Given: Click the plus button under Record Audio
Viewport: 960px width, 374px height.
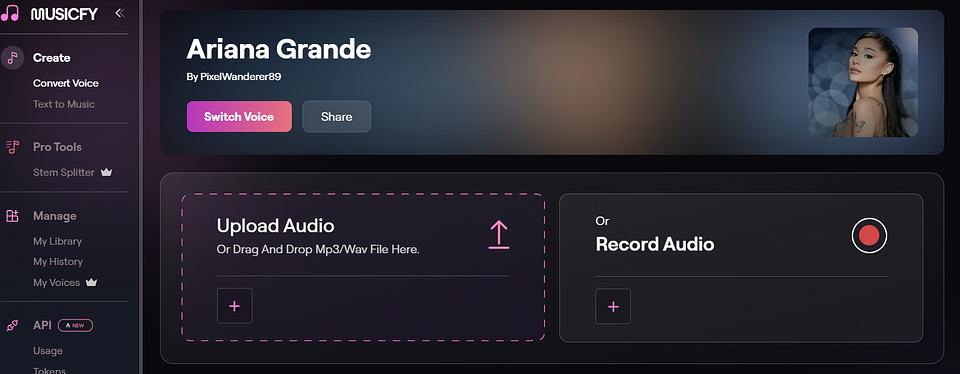Looking at the screenshot, I should (613, 306).
